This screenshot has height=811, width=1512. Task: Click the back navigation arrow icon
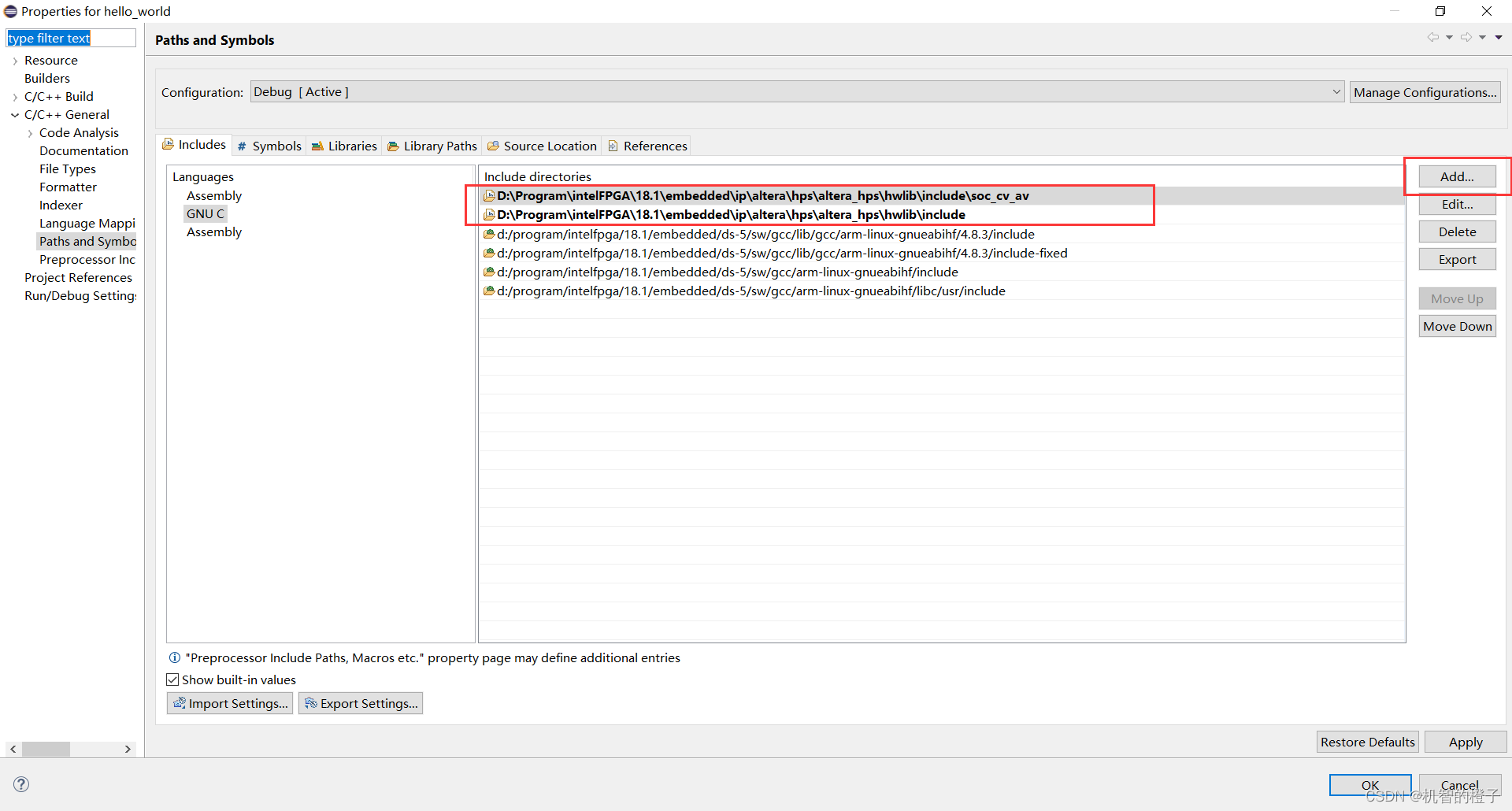pyautogui.click(x=1433, y=37)
